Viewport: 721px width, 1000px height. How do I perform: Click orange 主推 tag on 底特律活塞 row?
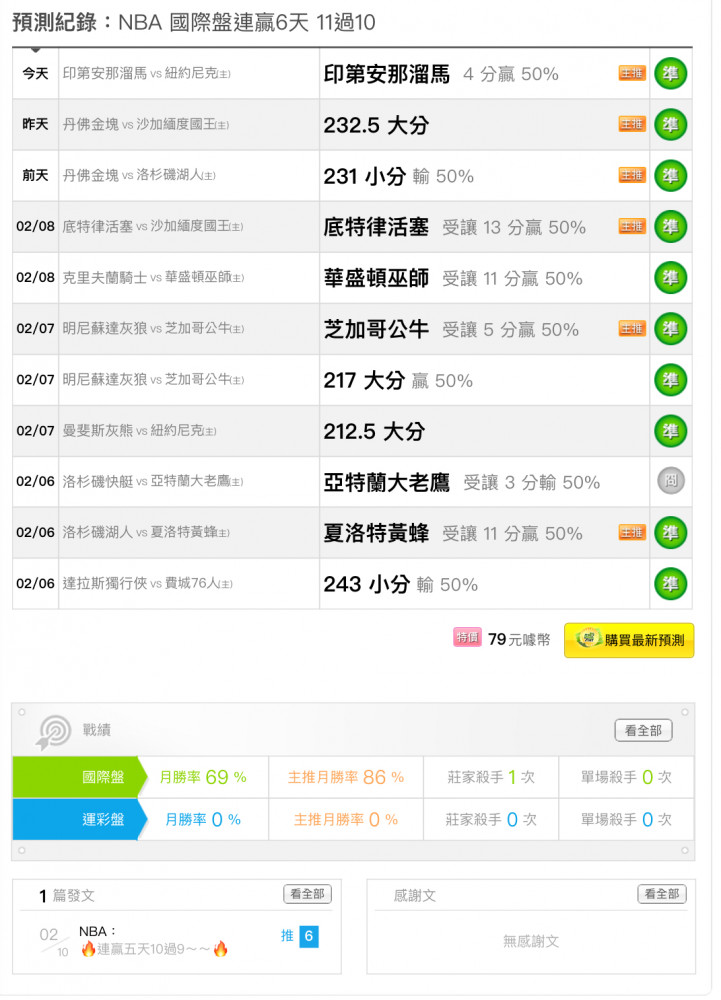(632, 226)
